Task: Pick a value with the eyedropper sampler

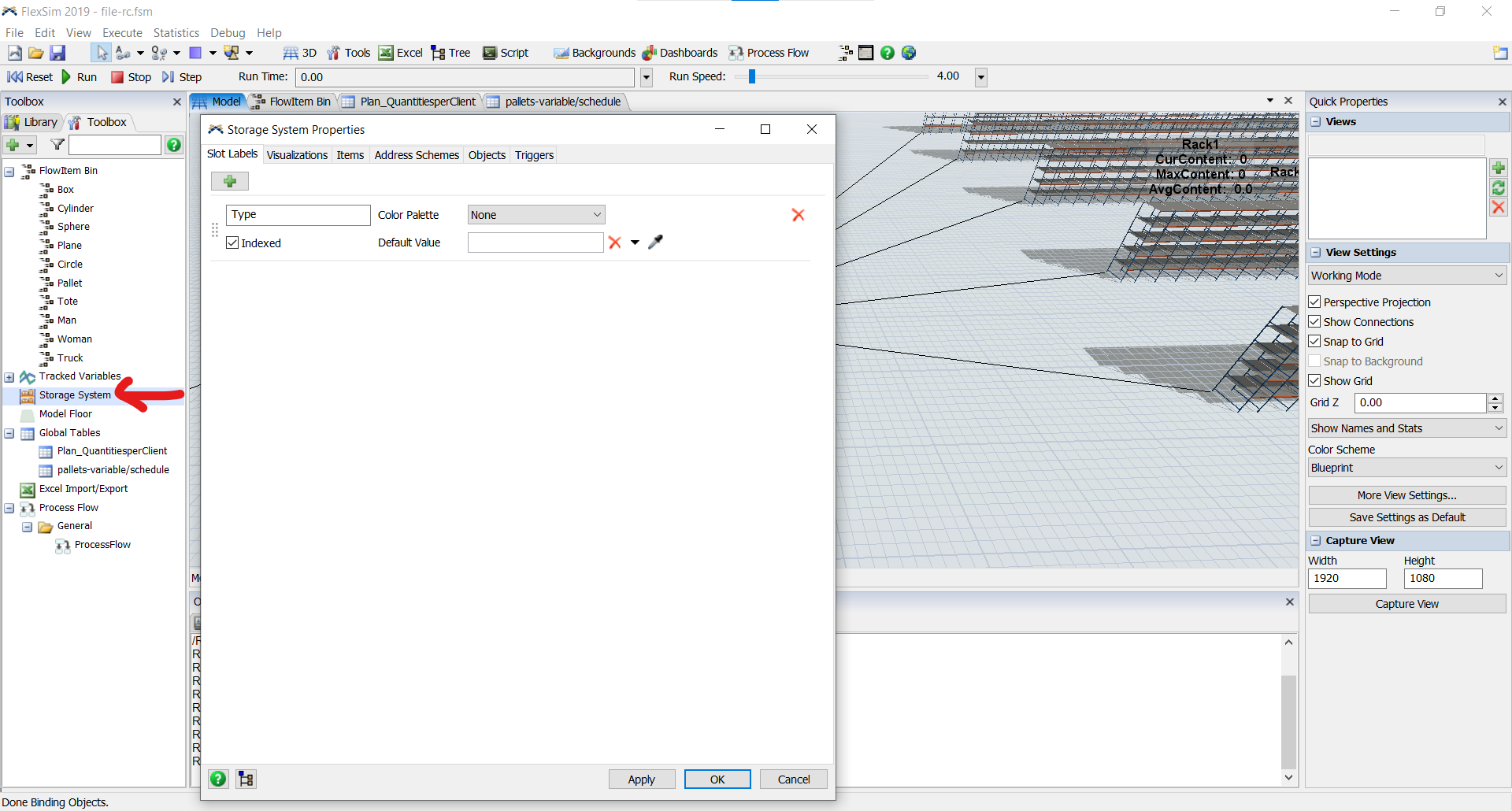Action: click(x=655, y=243)
